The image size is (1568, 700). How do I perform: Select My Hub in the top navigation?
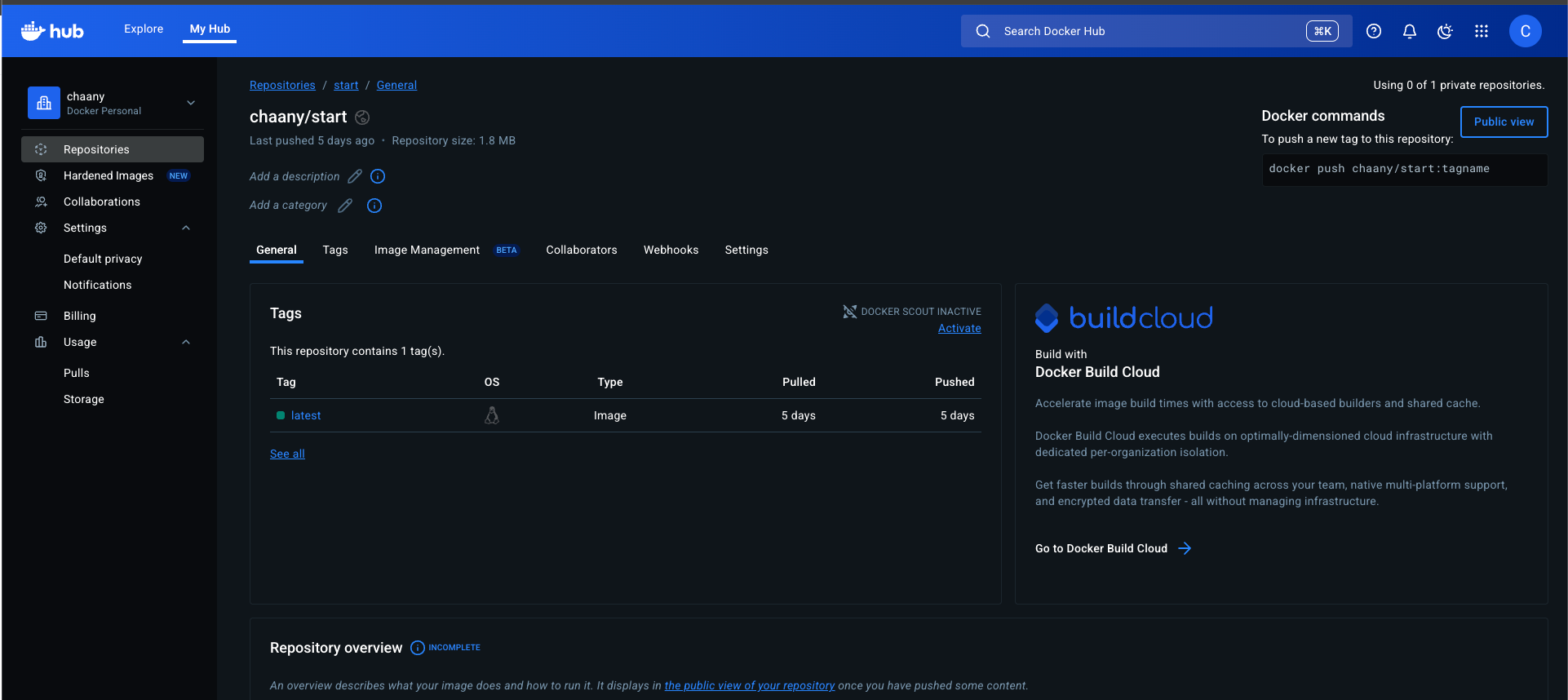[x=210, y=29]
